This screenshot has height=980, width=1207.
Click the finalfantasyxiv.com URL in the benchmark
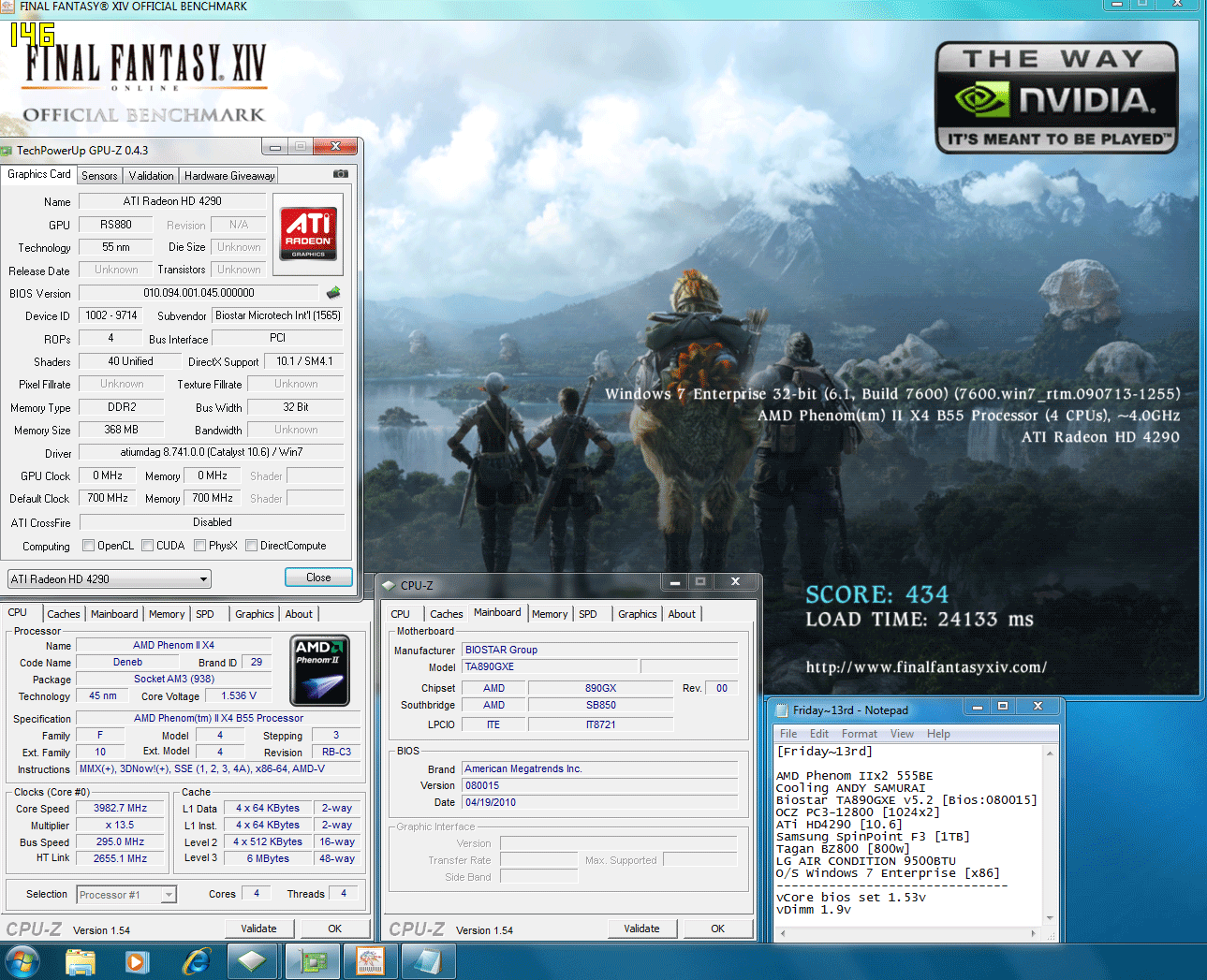926,667
